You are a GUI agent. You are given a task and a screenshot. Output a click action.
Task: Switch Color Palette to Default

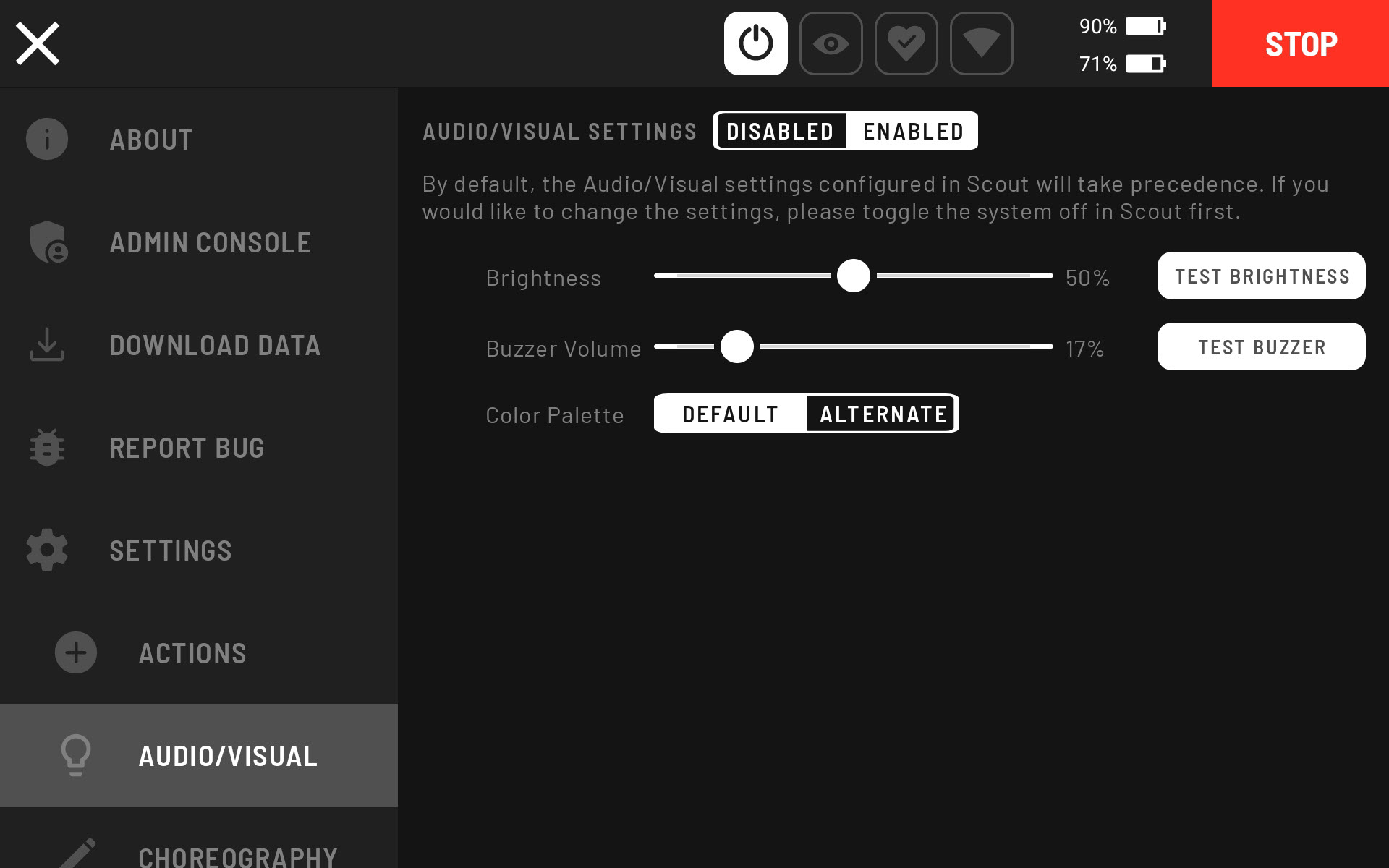pyautogui.click(x=730, y=414)
